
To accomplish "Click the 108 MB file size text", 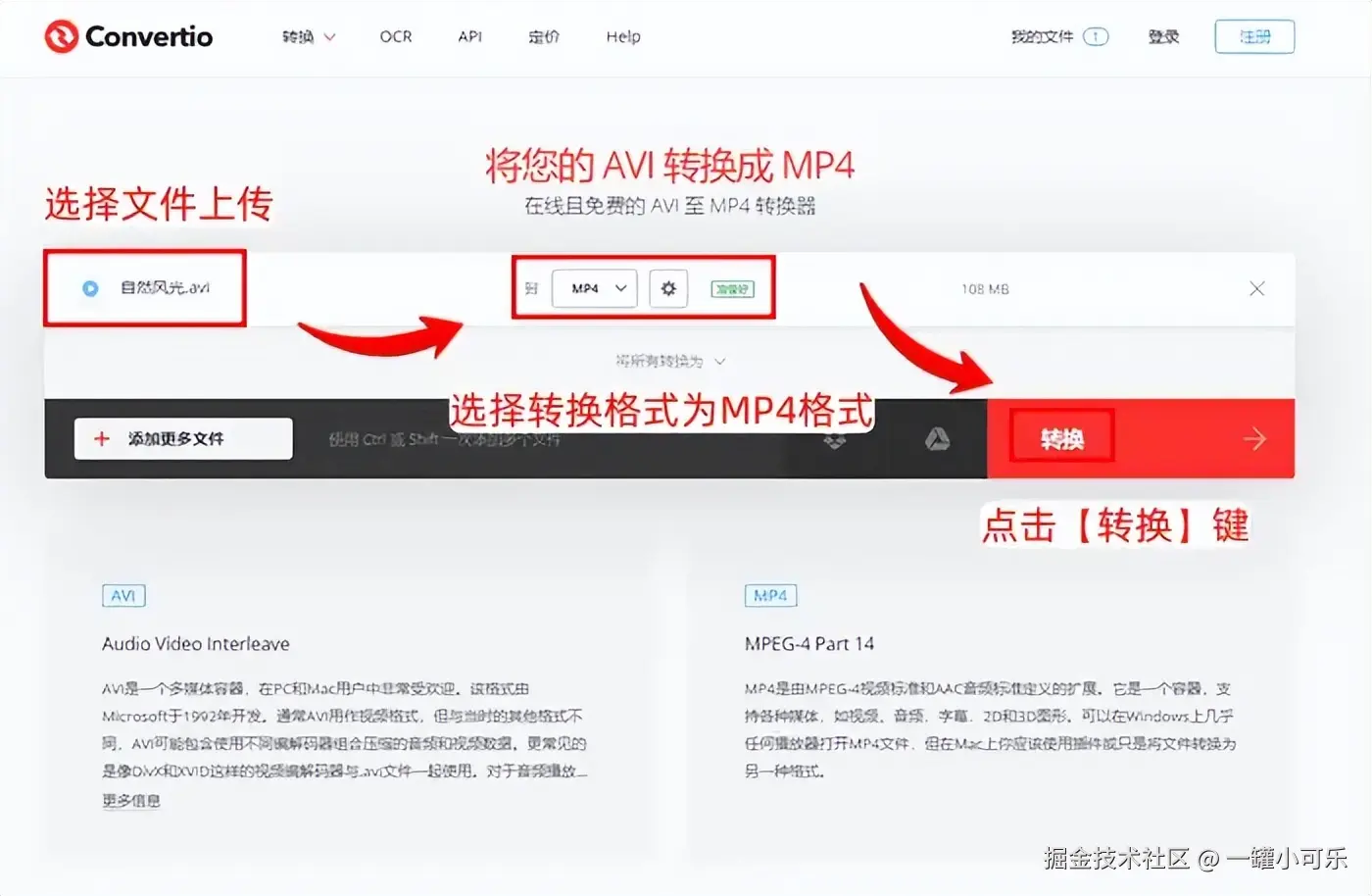I will [985, 289].
